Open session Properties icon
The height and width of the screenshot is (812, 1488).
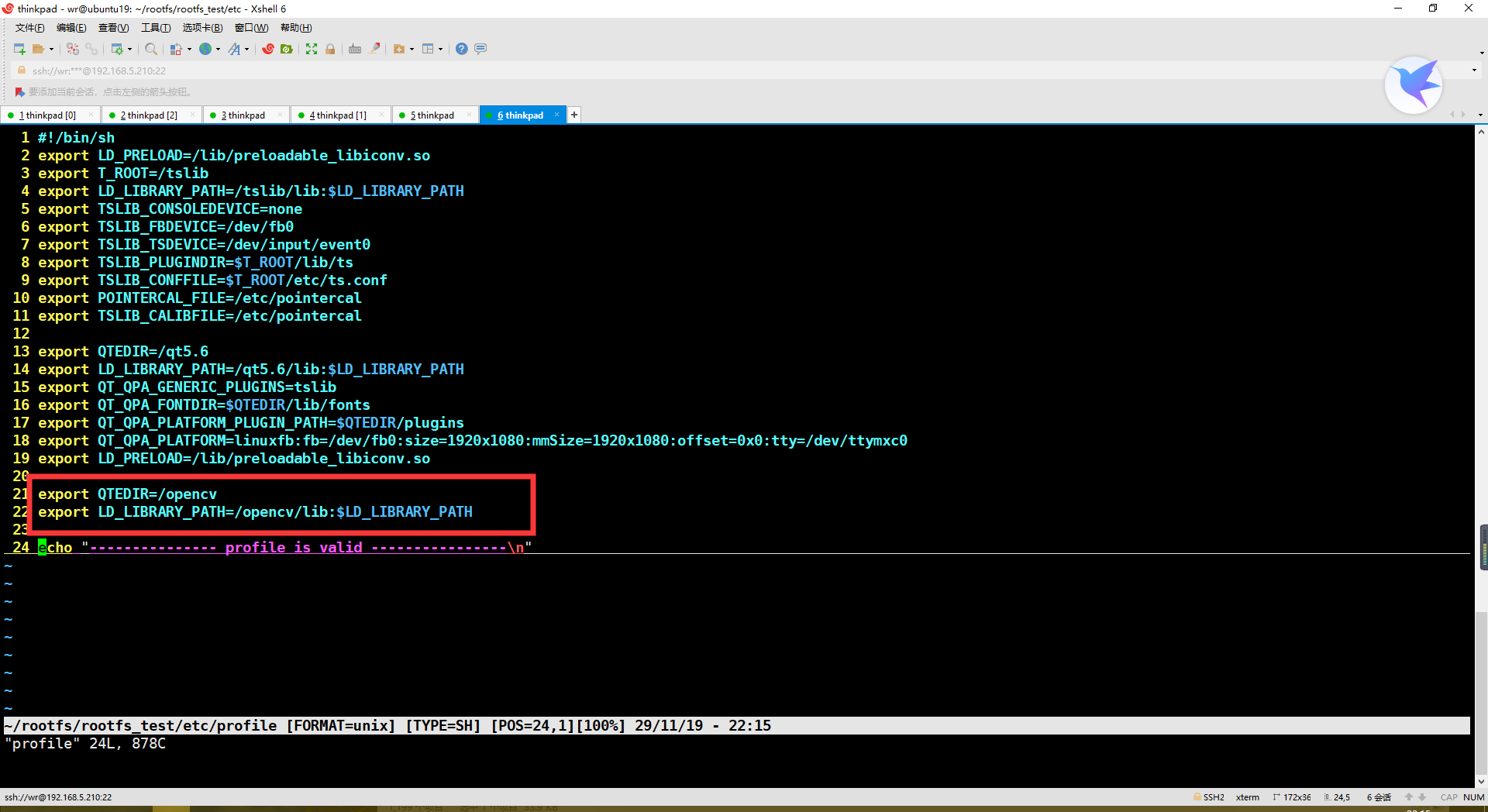coord(118,49)
